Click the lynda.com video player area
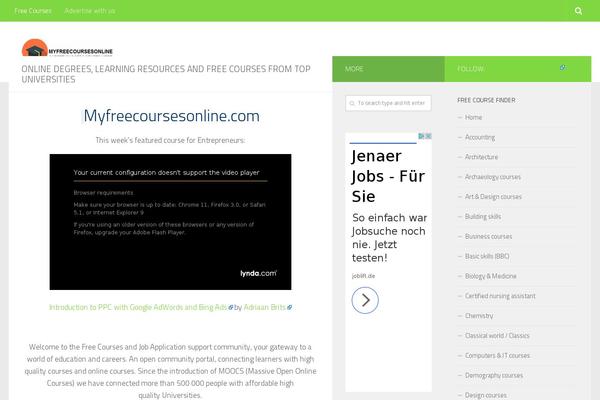This screenshot has height=400, width=600. click(x=170, y=222)
